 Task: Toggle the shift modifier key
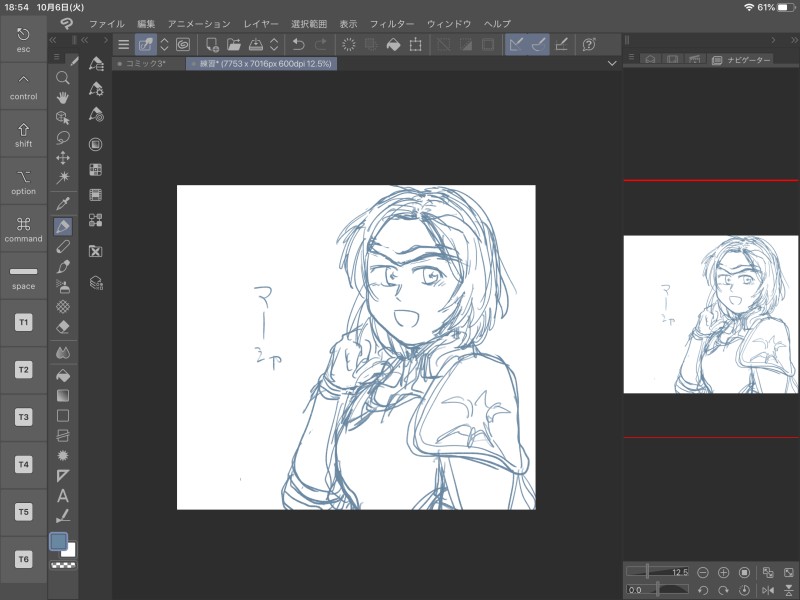23,134
